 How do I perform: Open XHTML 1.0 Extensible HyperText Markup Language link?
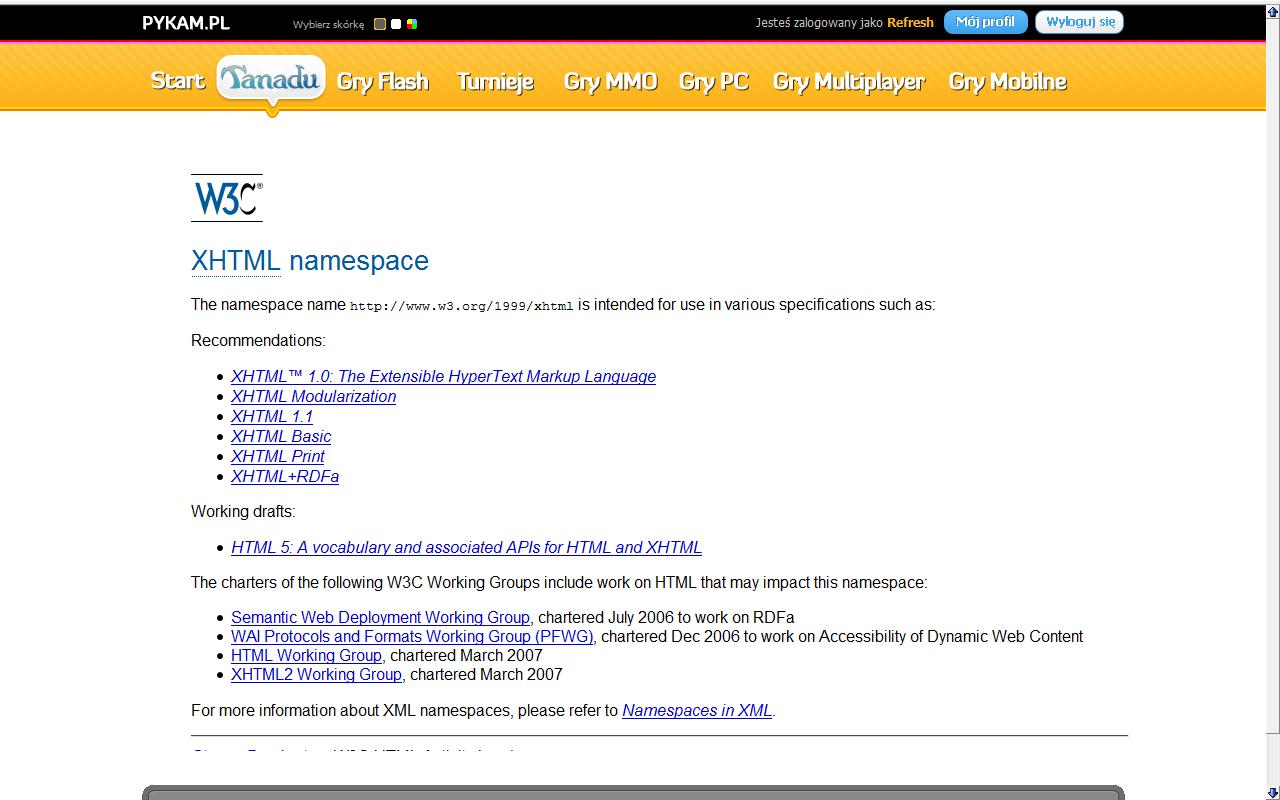tap(443, 377)
